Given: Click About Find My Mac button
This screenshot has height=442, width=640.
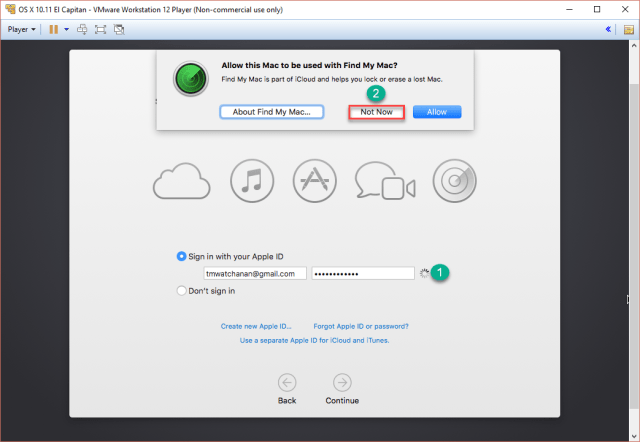Looking at the screenshot, I should 272,112.
